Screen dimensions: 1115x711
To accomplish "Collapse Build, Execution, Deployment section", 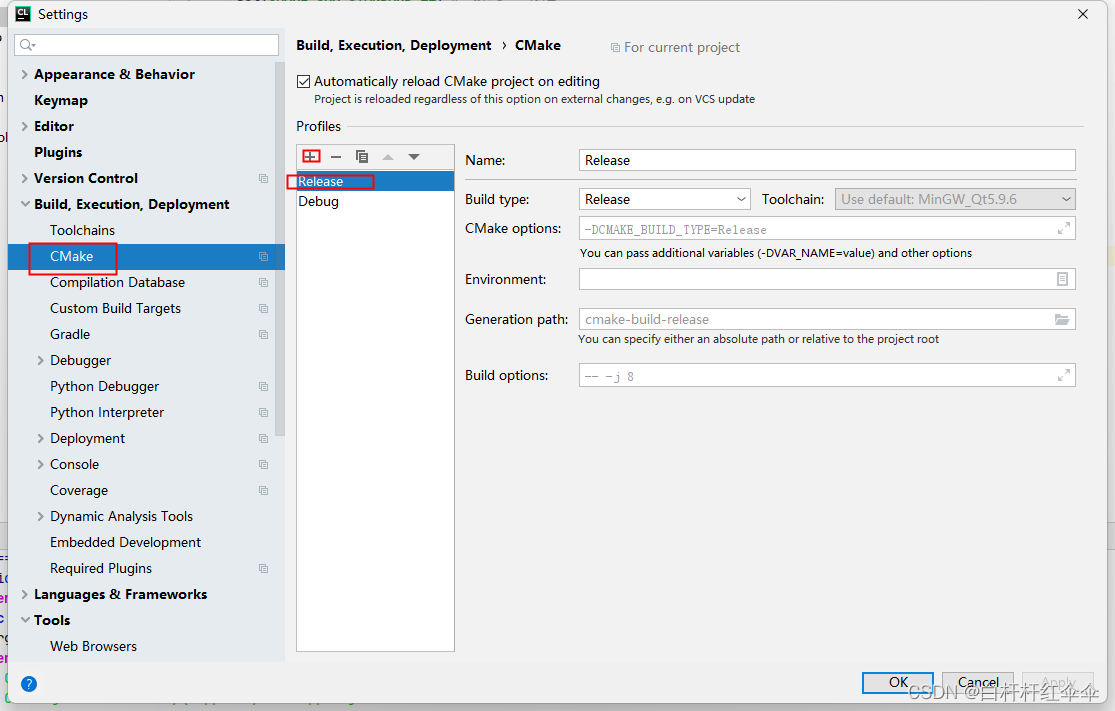I will pyautogui.click(x=25, y=205).
